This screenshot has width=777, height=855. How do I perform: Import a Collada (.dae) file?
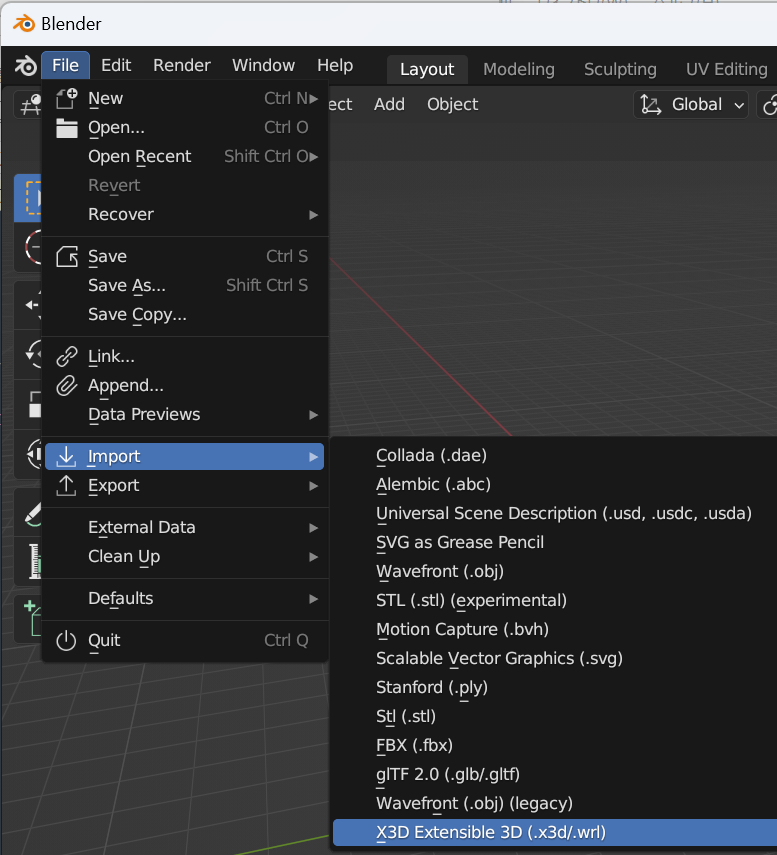click(555, 455)
